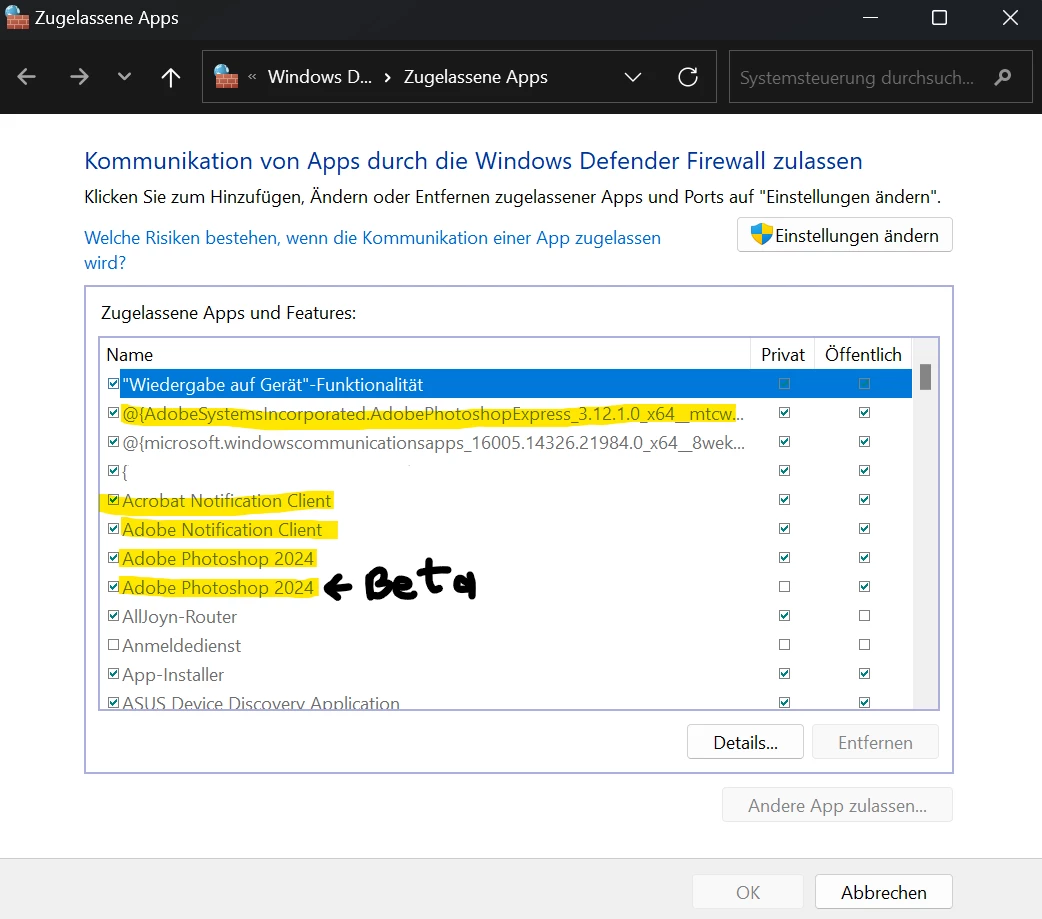Viewport: 1042px width, 919px height.
Task: Click the Windows D... breadcrumb
Action: click(x=320, y=77)
